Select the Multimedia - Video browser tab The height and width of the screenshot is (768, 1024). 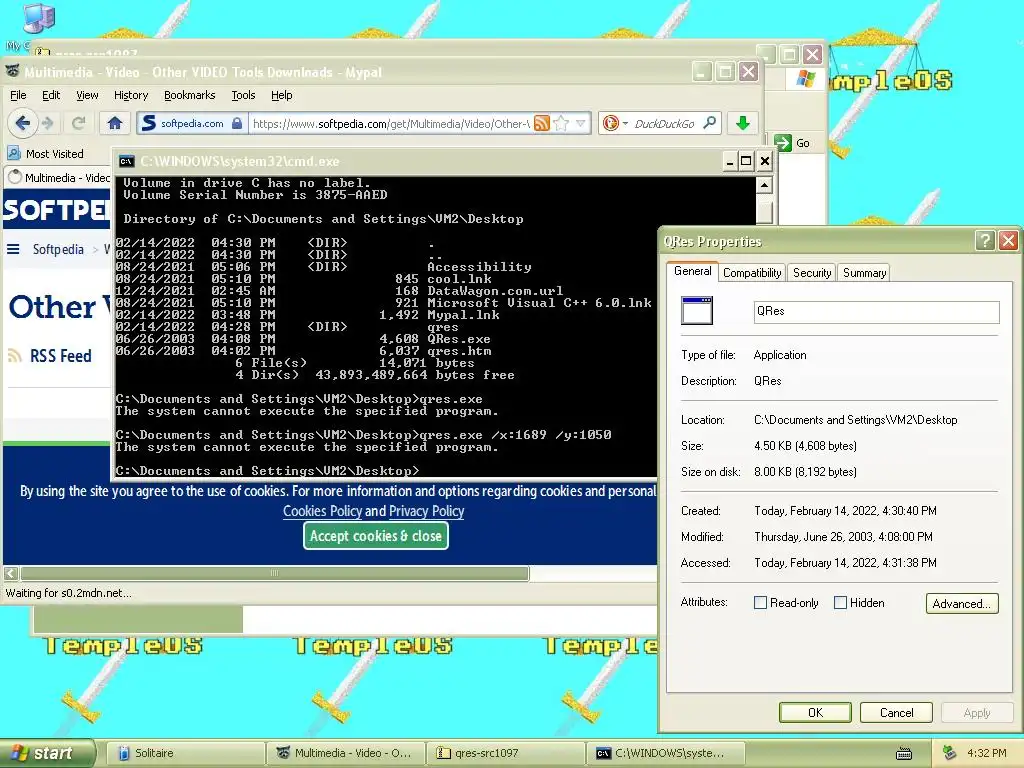tap(59, 178)
